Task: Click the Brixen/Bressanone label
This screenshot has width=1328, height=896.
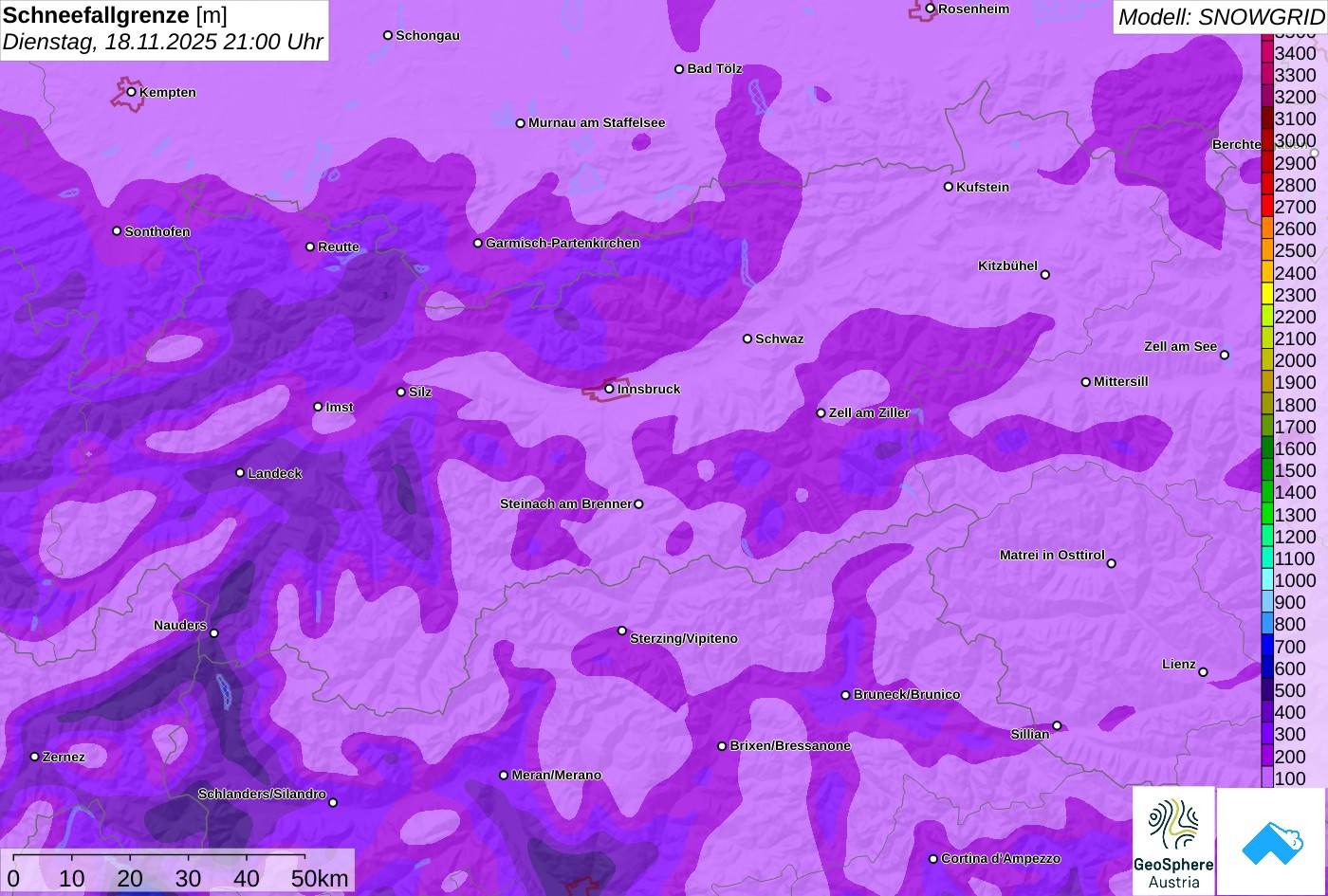Action: (790, 746)
